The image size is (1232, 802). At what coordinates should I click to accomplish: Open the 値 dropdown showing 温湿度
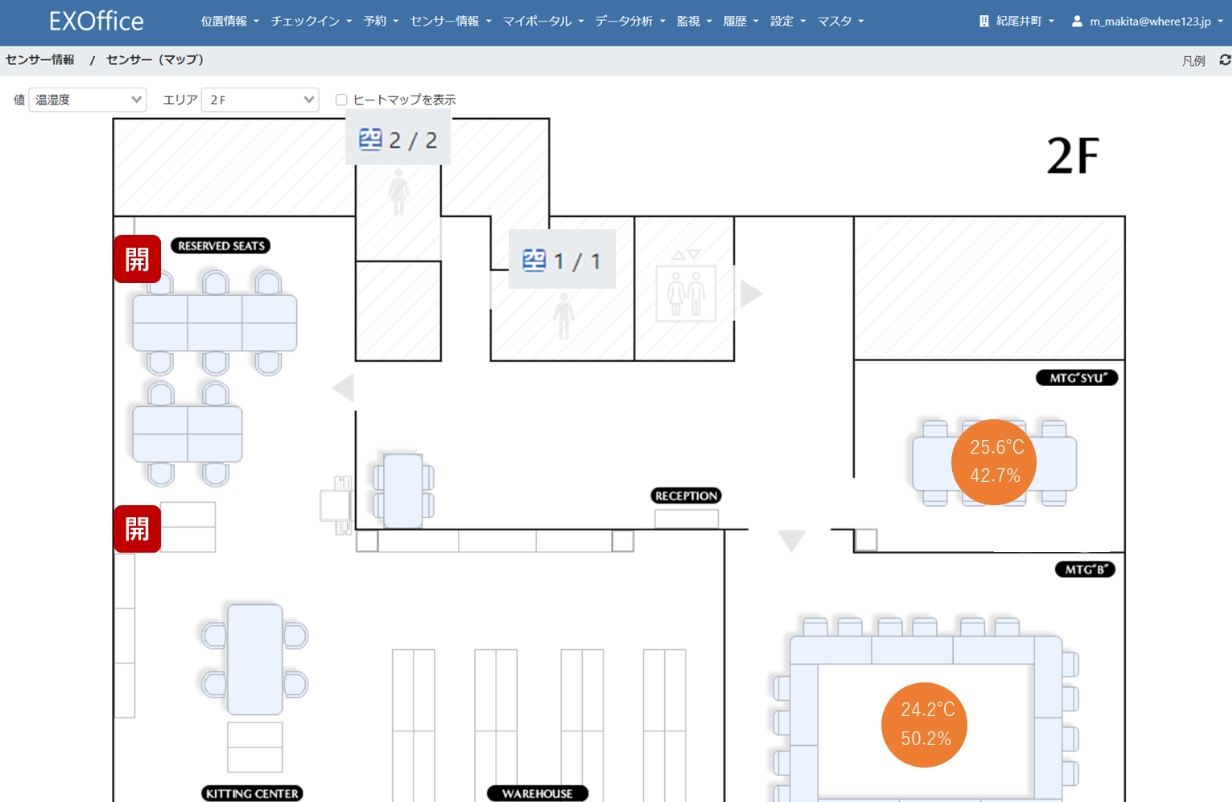pyautogui.click(x=87, y=100)
